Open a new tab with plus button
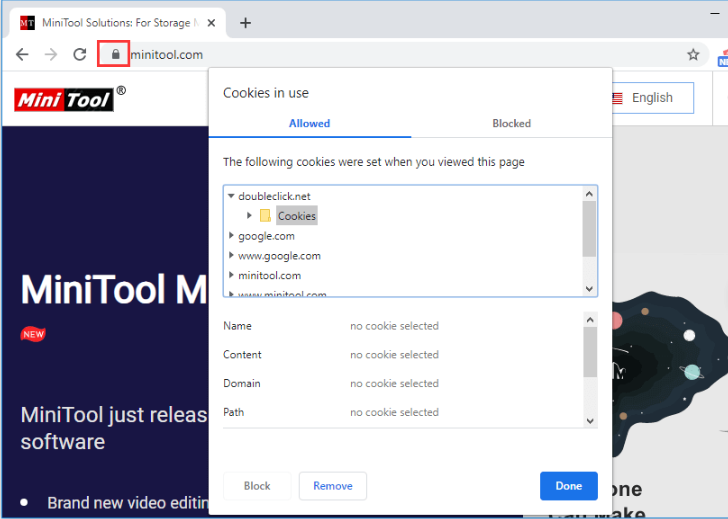This screenshot has height=519, width=728. click(246, 23)
